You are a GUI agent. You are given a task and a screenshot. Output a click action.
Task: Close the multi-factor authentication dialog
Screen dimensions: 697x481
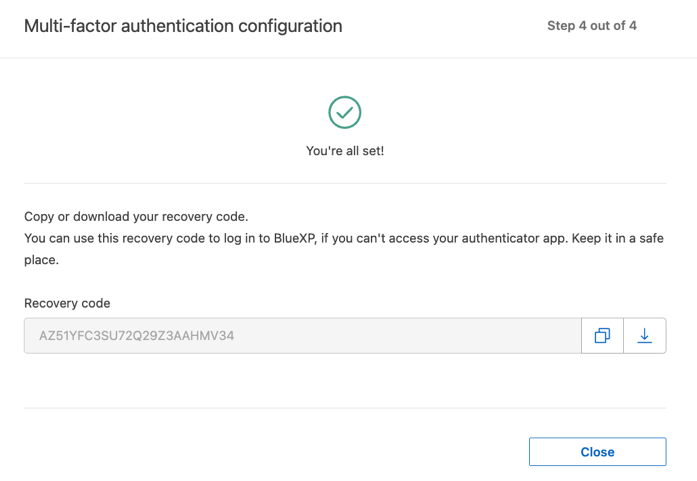pos(597,452)
